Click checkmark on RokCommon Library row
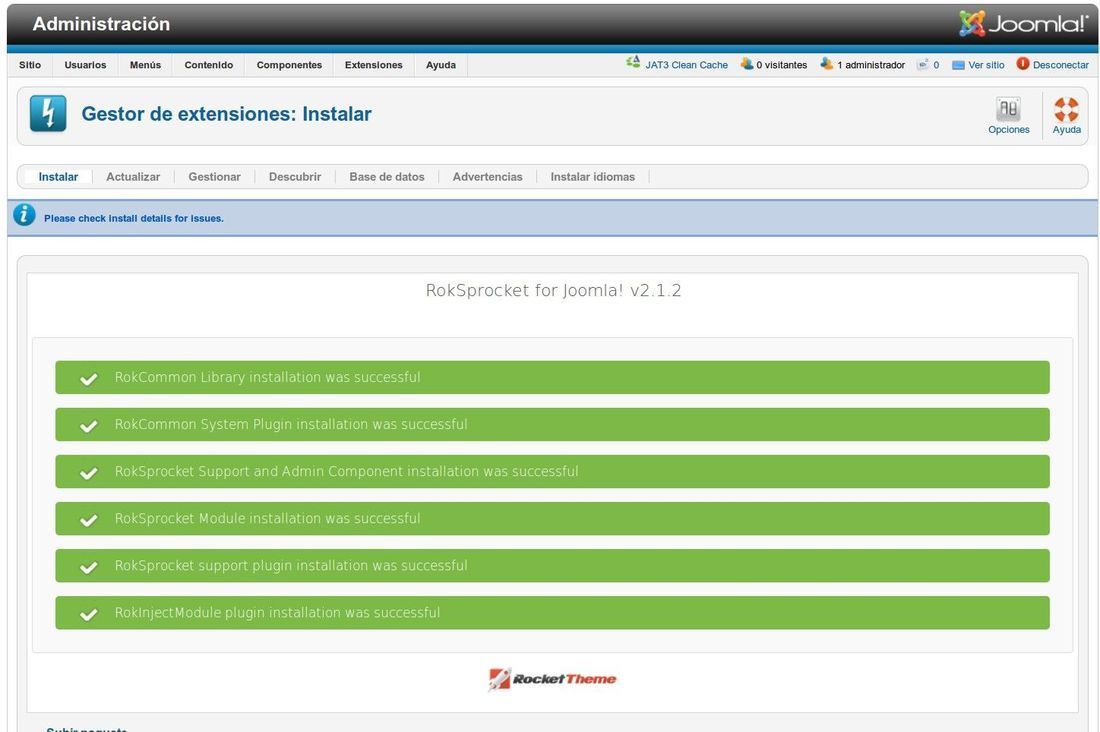The image size is (1100, 732). [x=88, y=379]
